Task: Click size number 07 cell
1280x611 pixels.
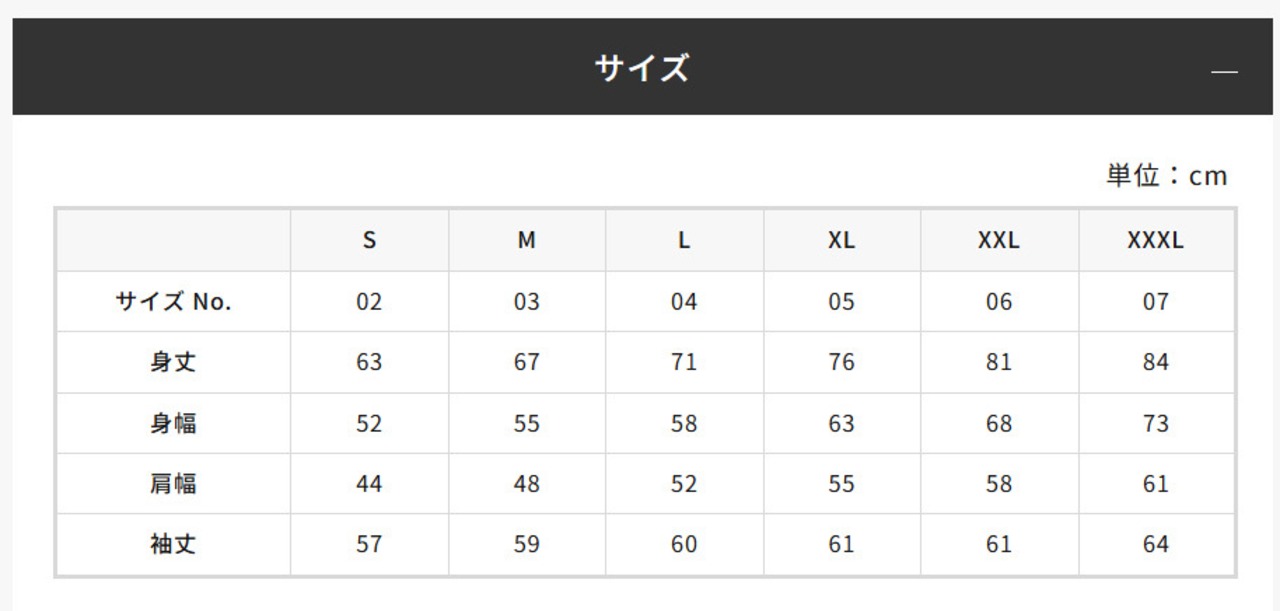Action: click(1155, 302)
